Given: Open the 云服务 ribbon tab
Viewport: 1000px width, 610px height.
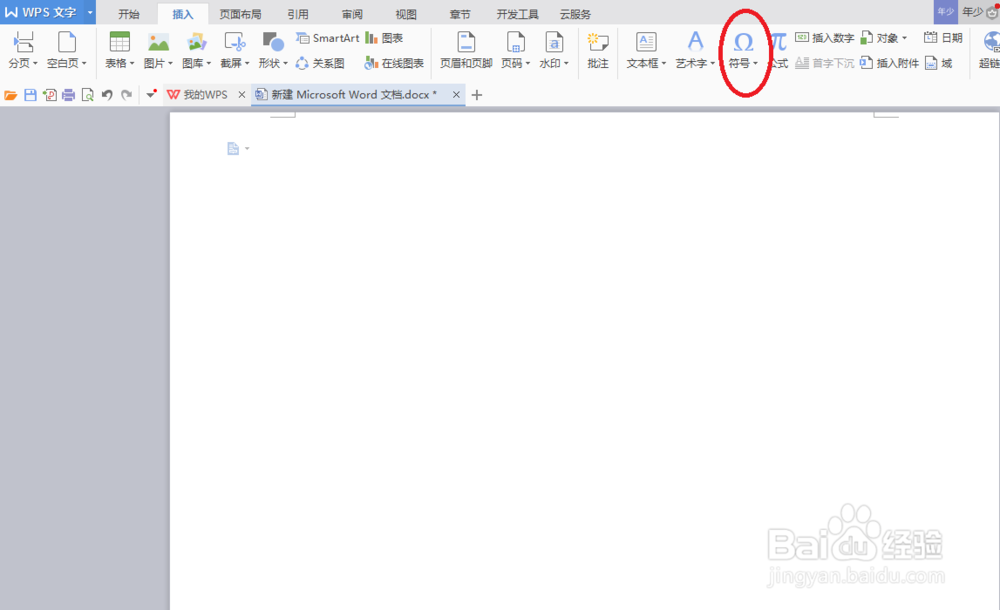Looking at the screenshot, I should pos(575,14).
